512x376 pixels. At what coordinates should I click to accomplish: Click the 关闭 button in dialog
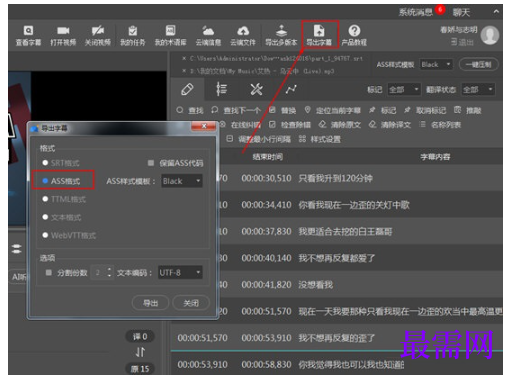[x=191, y=303]
